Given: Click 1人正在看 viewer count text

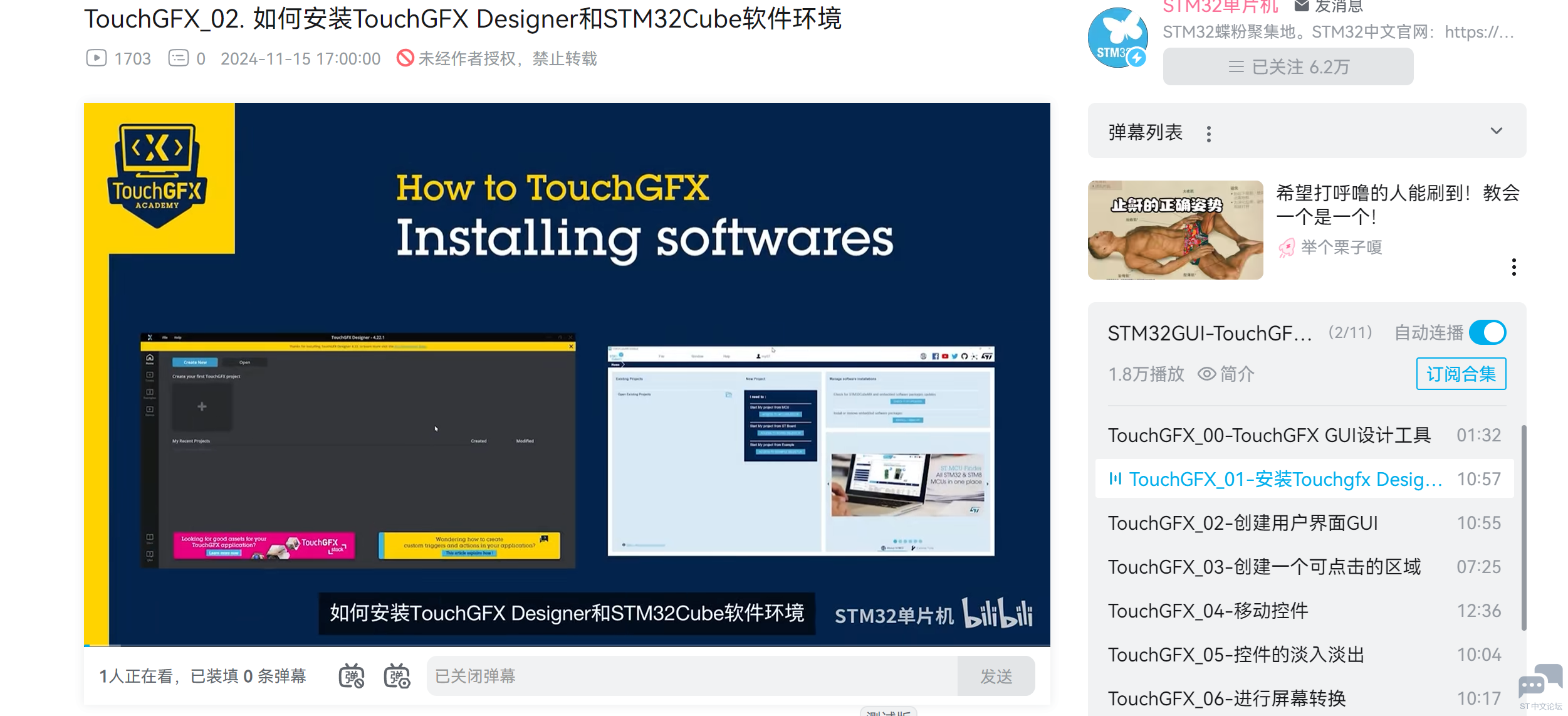Looking at the screenshot, I should pos(135,676).
